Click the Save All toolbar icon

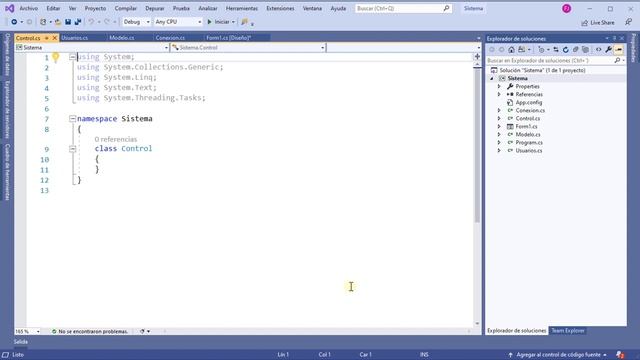(78, 22)
